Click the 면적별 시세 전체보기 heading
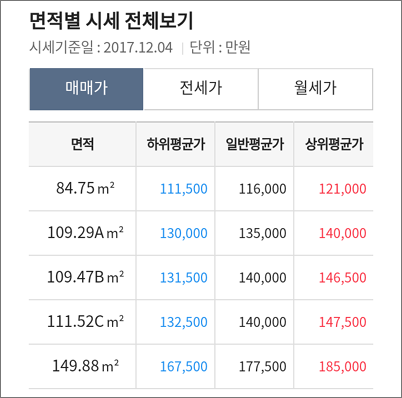Screen dimensions: 402x398 (x=111, y=21)
